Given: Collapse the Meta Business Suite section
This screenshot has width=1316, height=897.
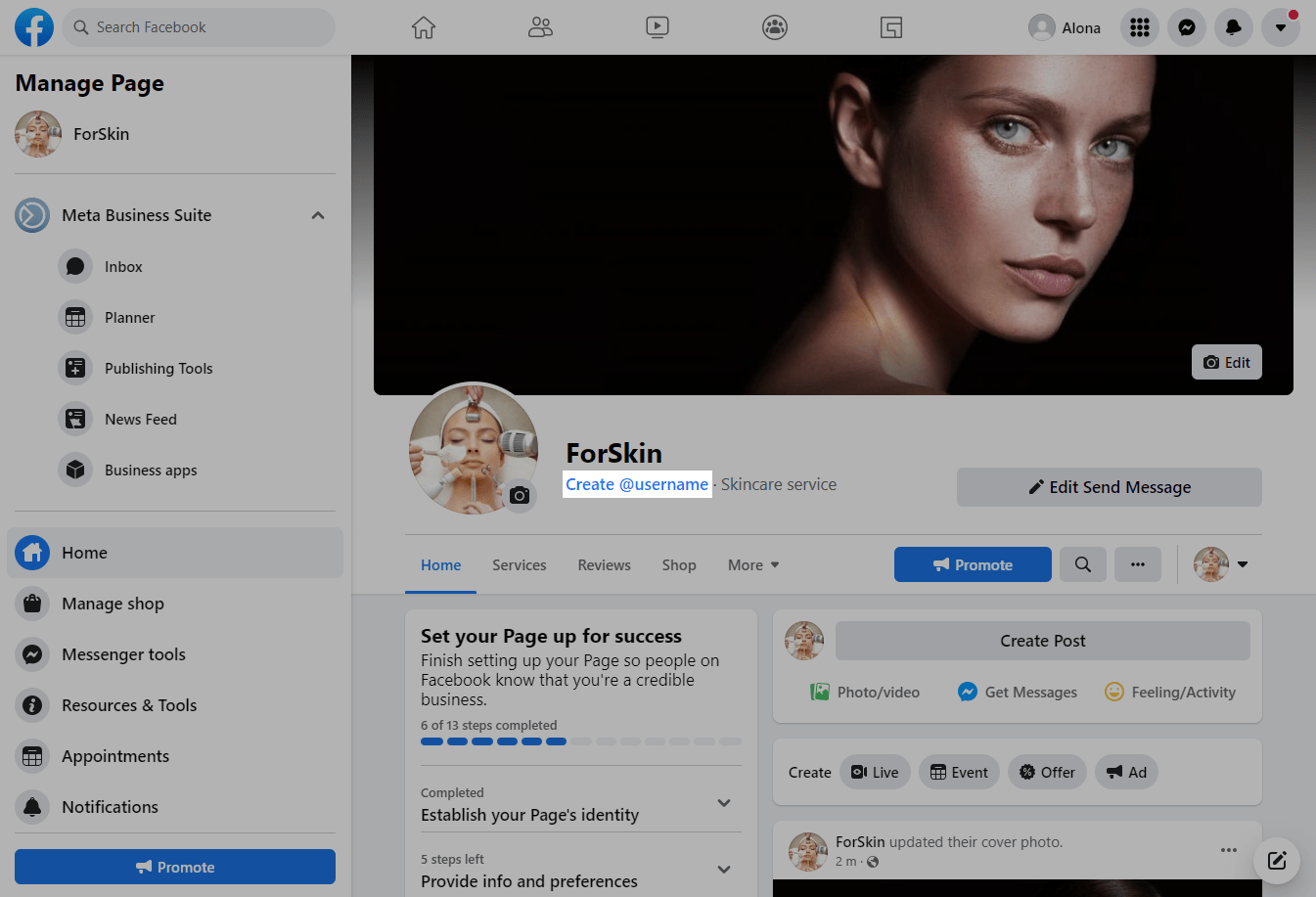Looking at the screenshot, I should (x=318, y=215).
